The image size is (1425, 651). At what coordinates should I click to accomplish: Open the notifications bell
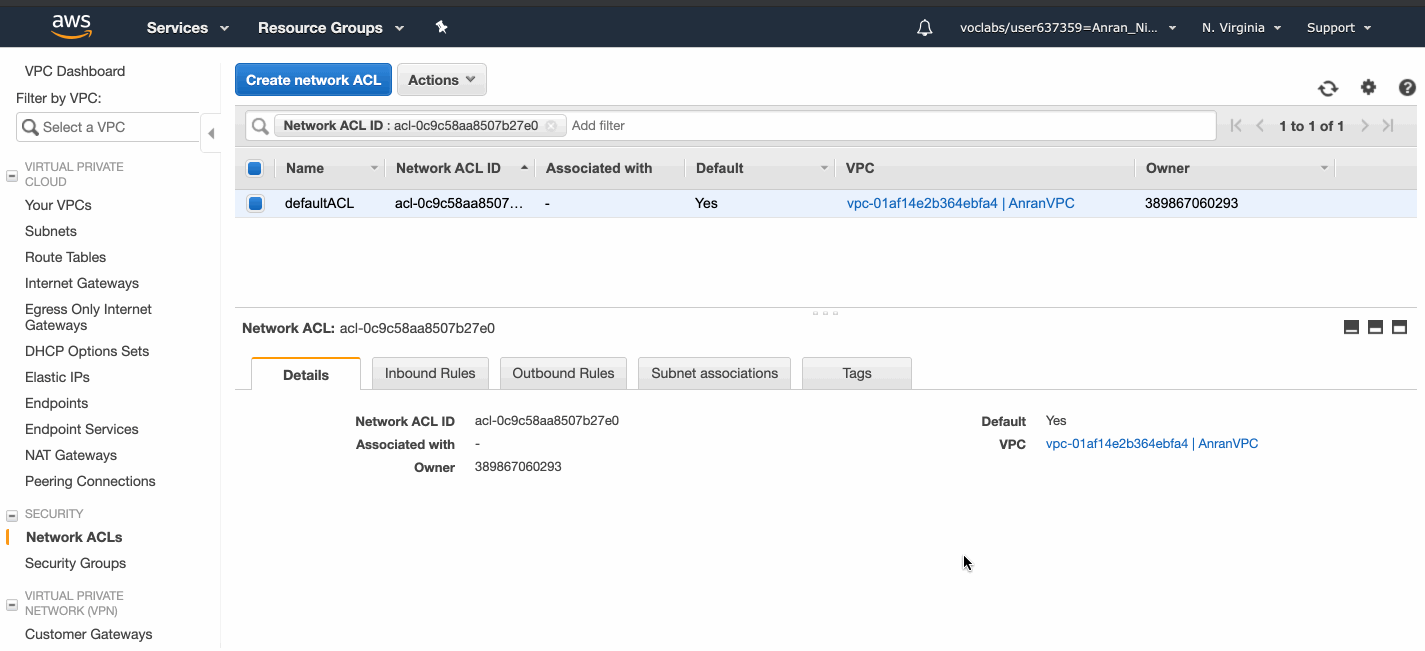point(924,27)
